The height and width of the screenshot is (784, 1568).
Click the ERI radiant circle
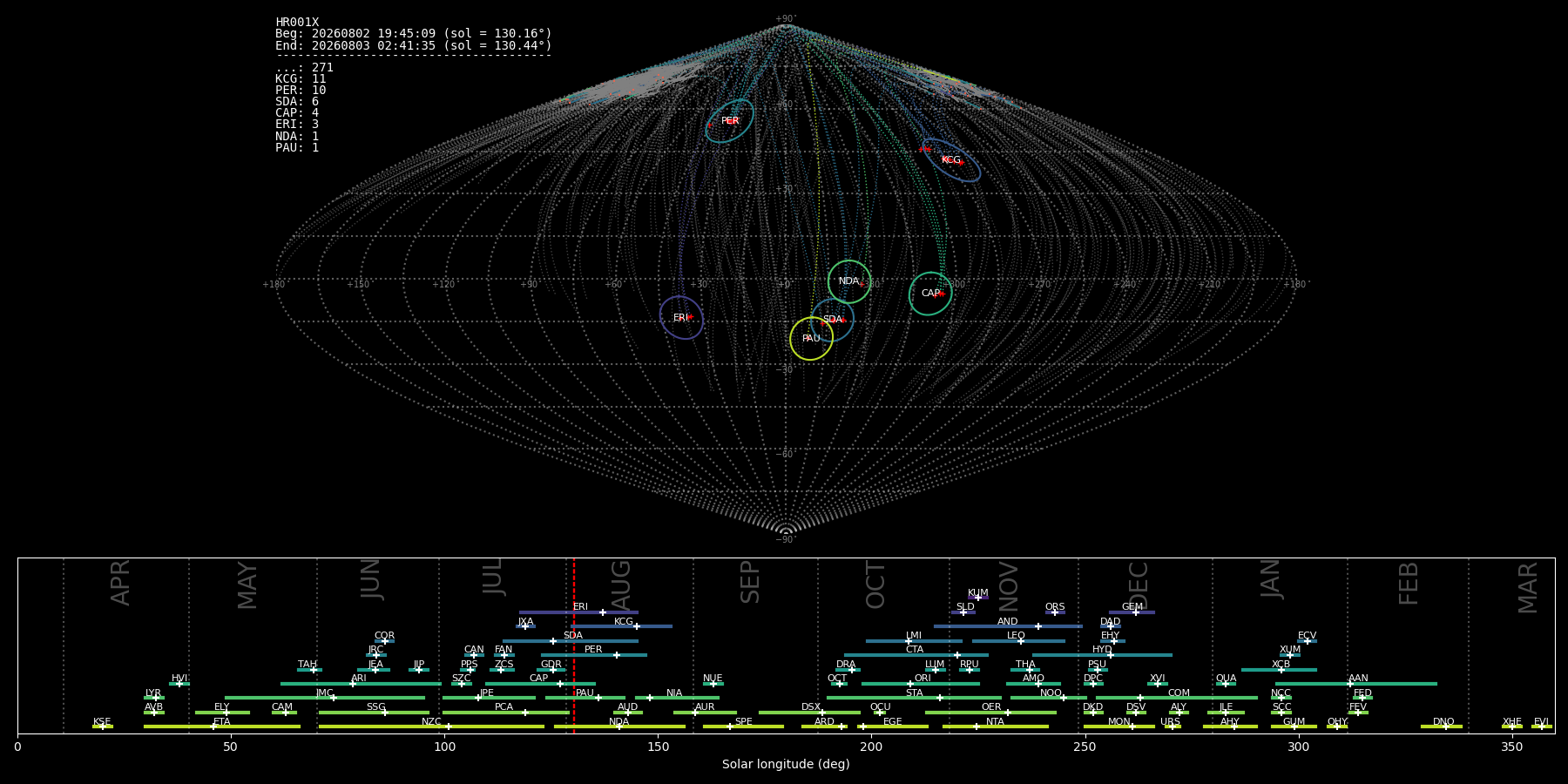pyautogui.click(x=681, y=318)
